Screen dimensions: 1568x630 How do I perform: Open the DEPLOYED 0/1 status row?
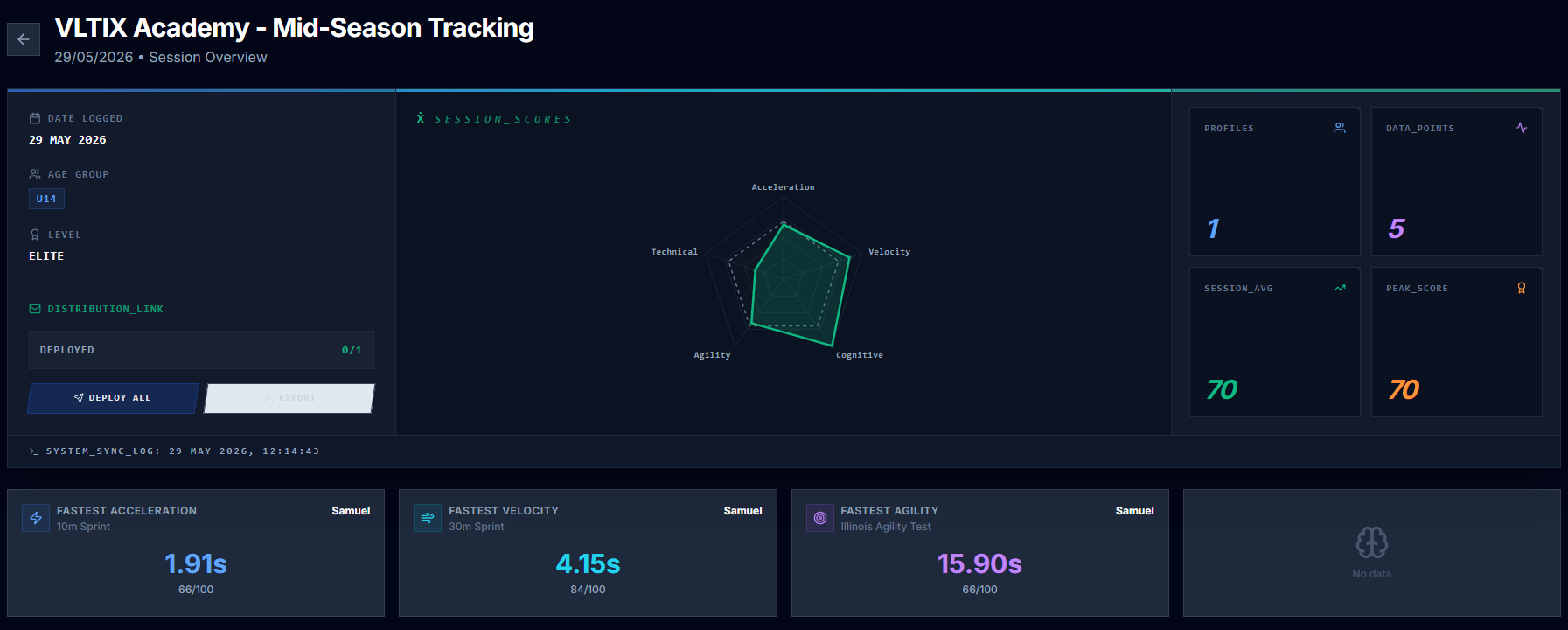(201, 350)
